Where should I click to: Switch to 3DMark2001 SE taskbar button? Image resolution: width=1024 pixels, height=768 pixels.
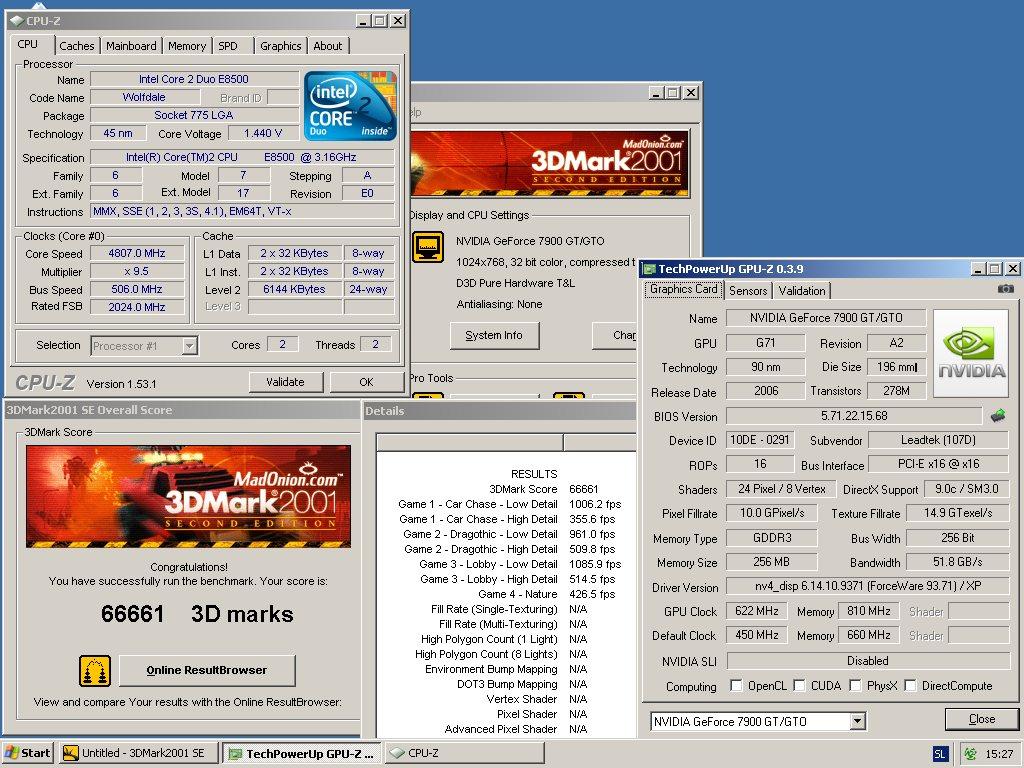click(138, 753)
